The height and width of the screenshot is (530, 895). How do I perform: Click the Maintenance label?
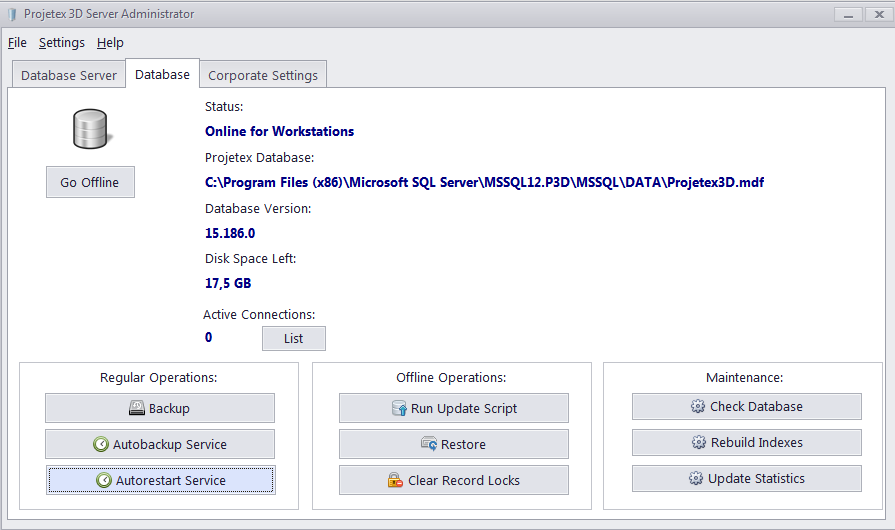coord(744,378)
